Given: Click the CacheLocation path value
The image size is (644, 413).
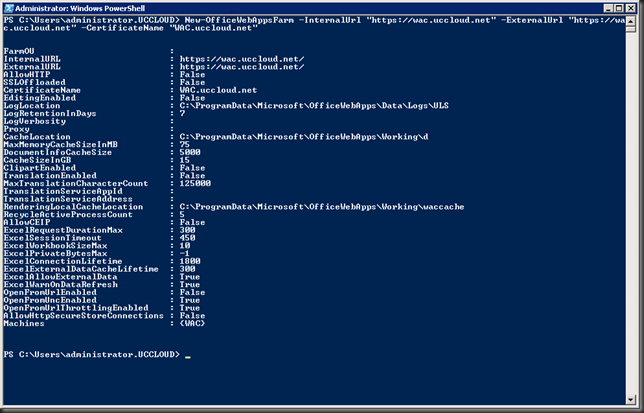Looking at the screenshot, I should point(304,137).
